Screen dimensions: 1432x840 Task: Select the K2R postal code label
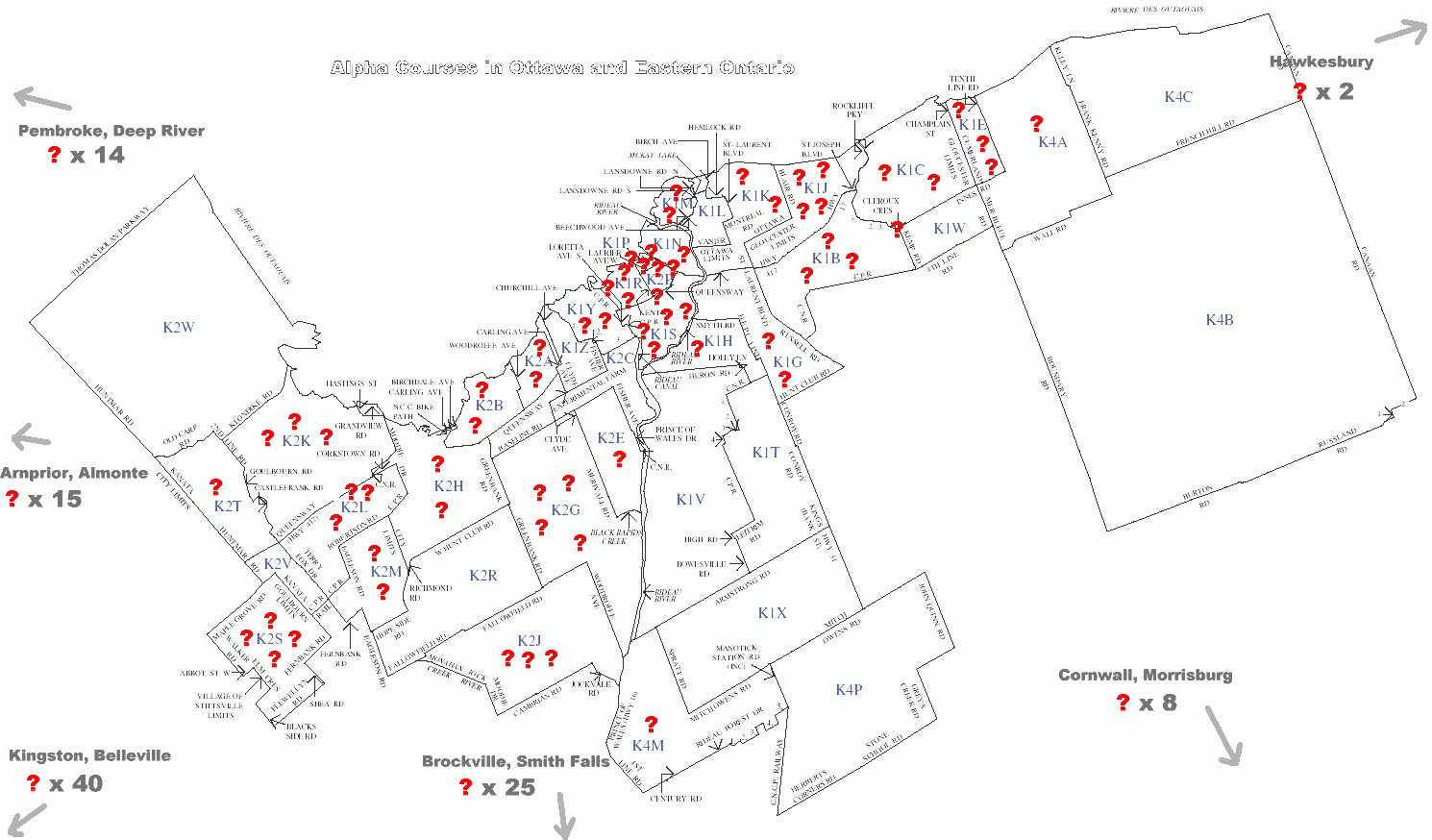[x=483, y=575]
